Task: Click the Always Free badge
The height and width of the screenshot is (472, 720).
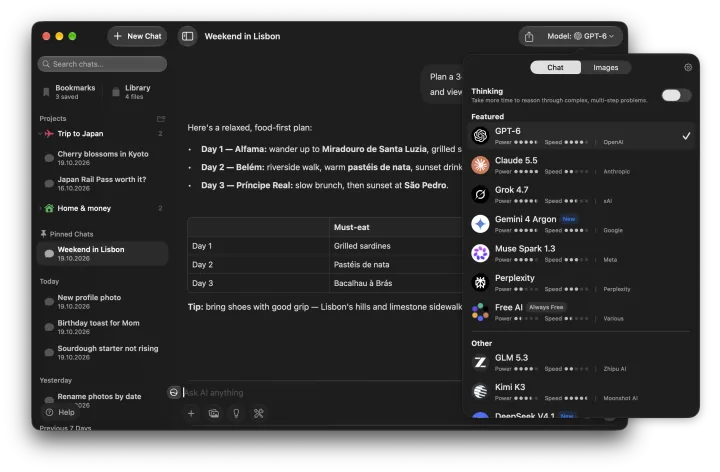Action: click(x=546, y=308)
